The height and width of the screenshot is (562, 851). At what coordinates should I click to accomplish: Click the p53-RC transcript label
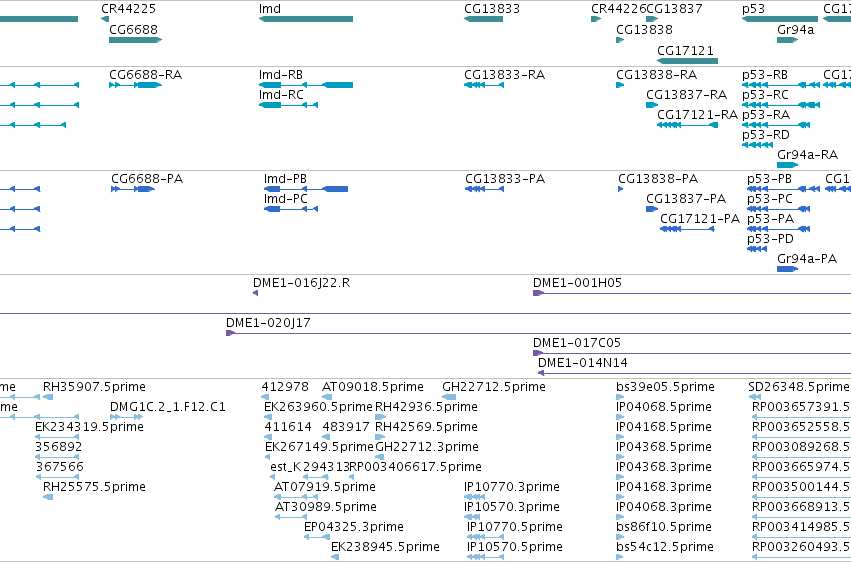(x=765, y=95)
